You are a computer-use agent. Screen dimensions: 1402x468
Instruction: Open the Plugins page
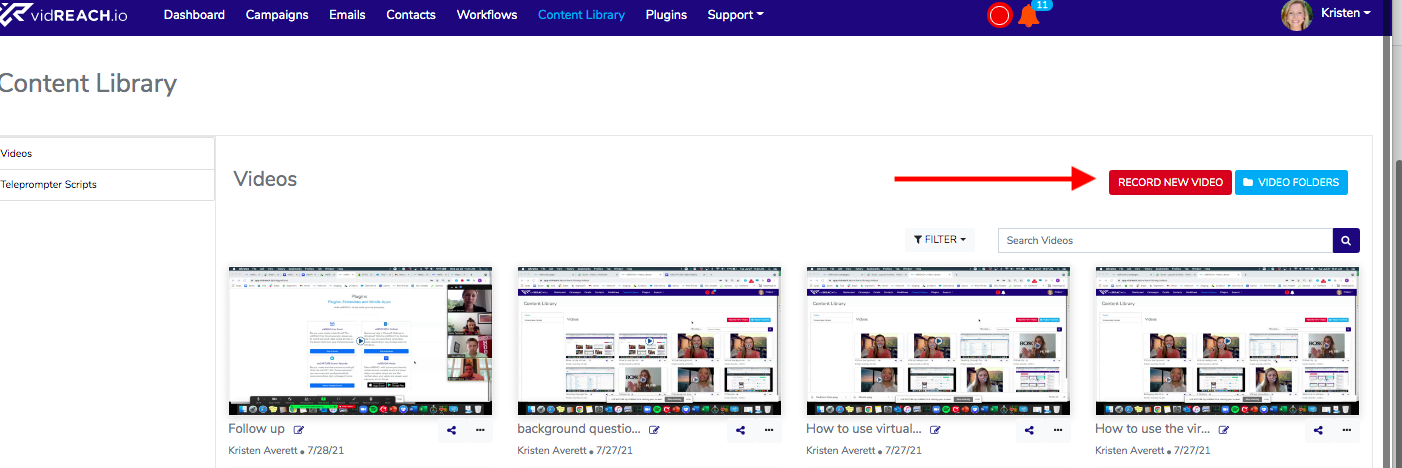(x=666, y=15)
